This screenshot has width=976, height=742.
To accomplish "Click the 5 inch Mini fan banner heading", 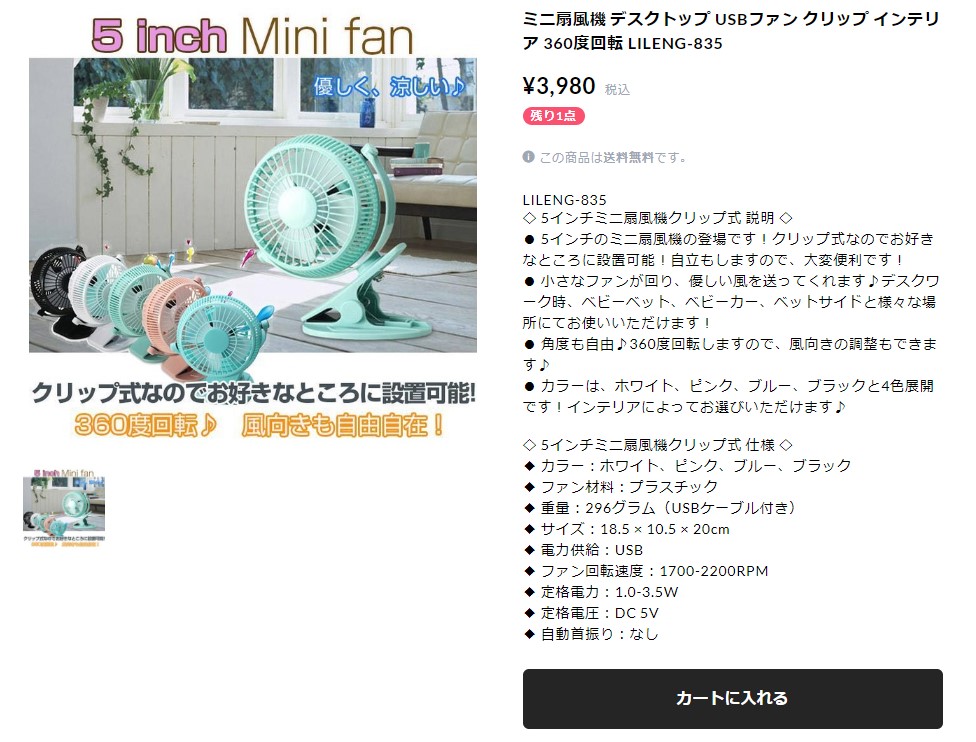I will pos(253,35).
